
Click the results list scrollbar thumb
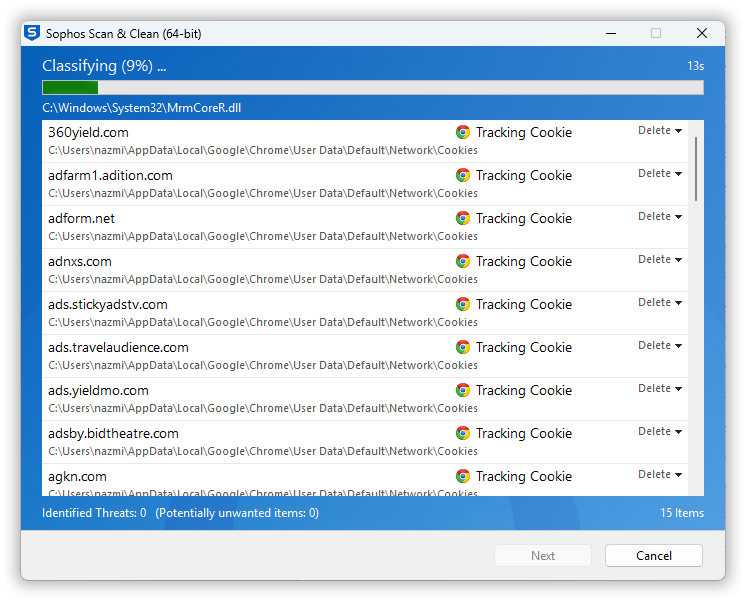(696, 169)
